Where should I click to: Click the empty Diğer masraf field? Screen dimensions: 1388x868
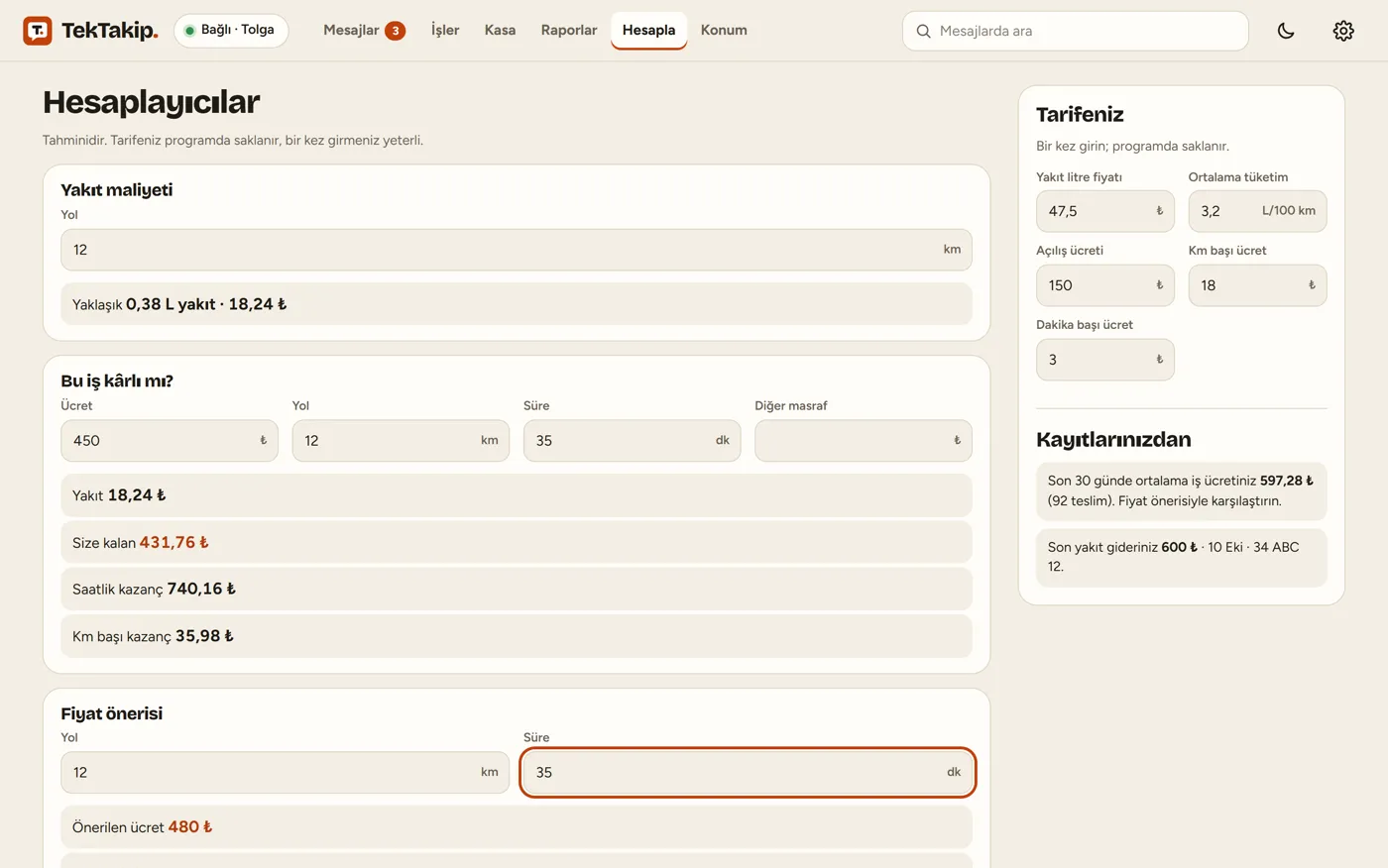coord(863,441)
